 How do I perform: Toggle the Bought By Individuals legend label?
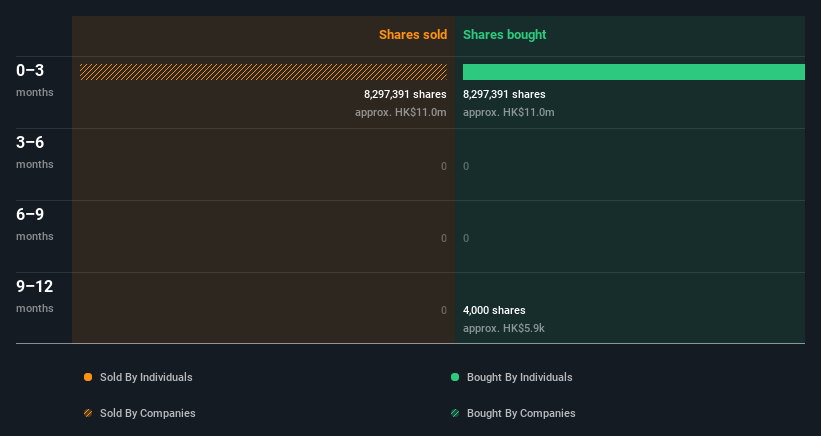(519, 377)
